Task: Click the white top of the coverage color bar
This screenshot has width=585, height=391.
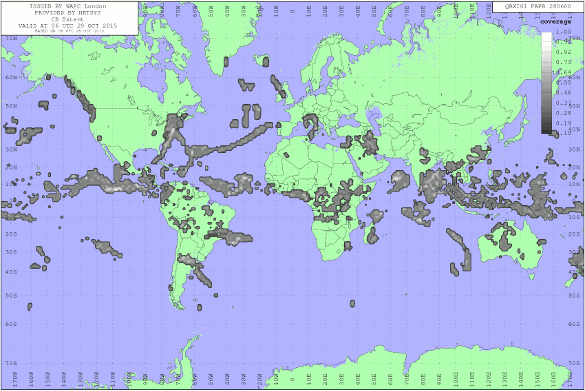Action: (547, 36)
